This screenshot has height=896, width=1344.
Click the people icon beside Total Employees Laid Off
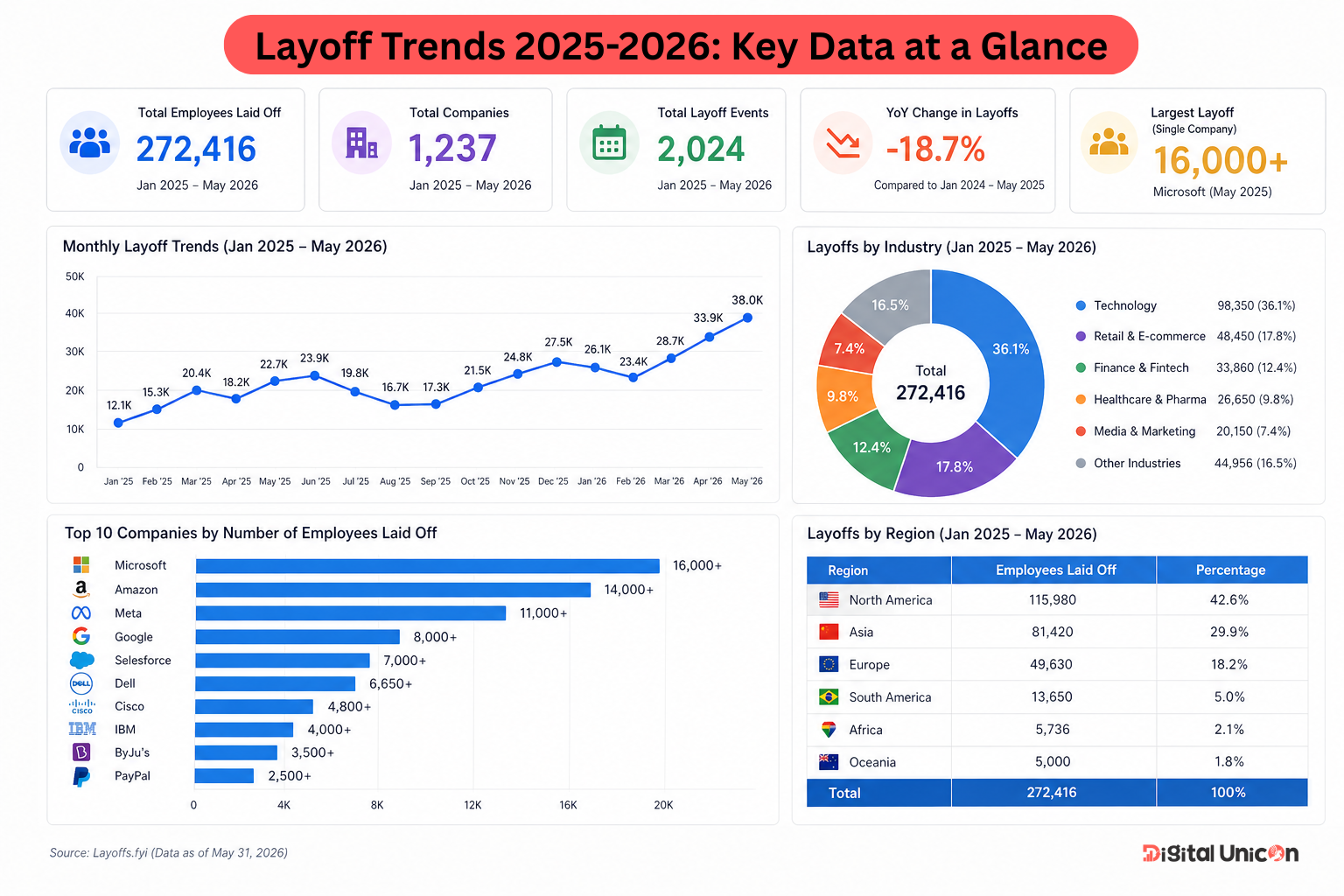(x=90, y=143)
